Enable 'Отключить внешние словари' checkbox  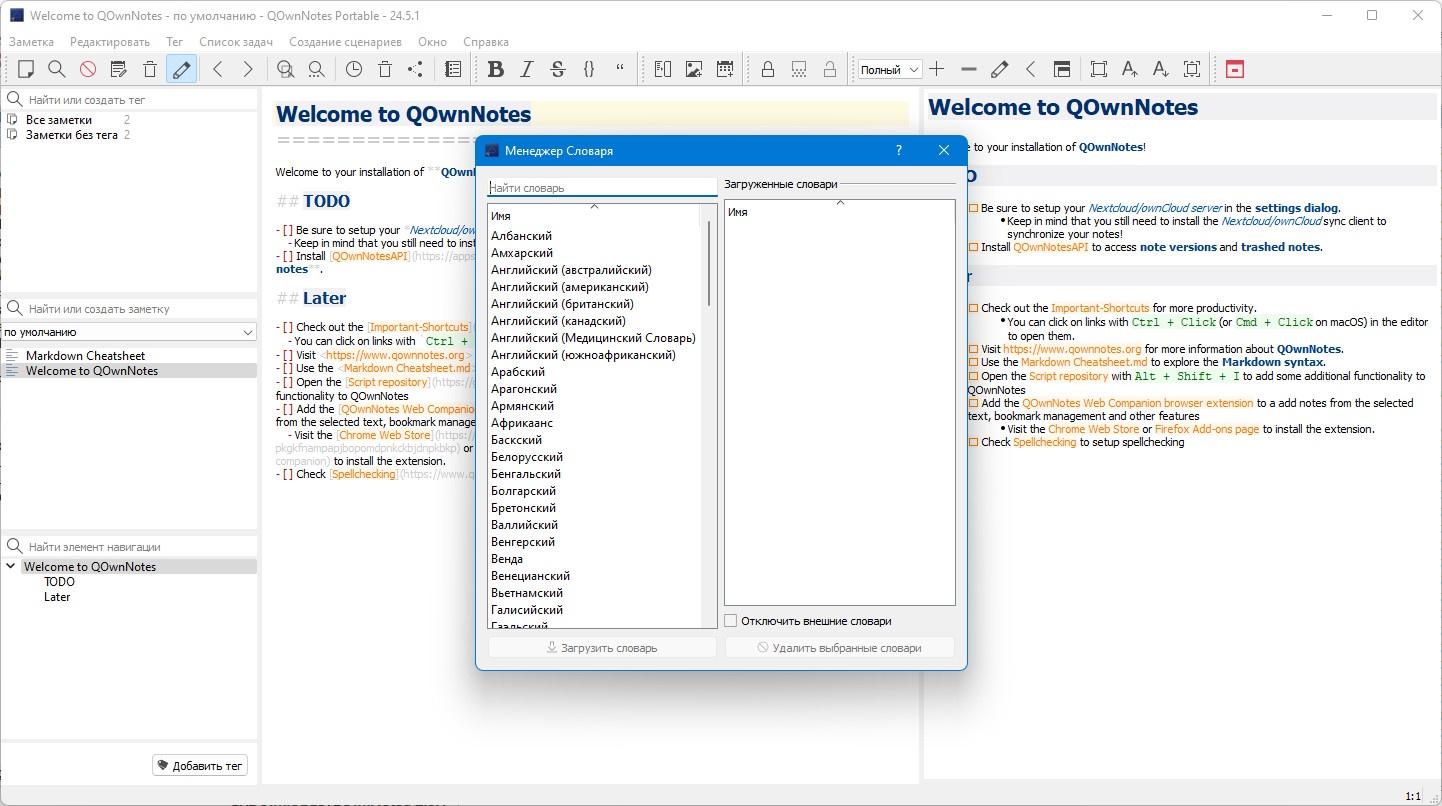tap(731, 621)
